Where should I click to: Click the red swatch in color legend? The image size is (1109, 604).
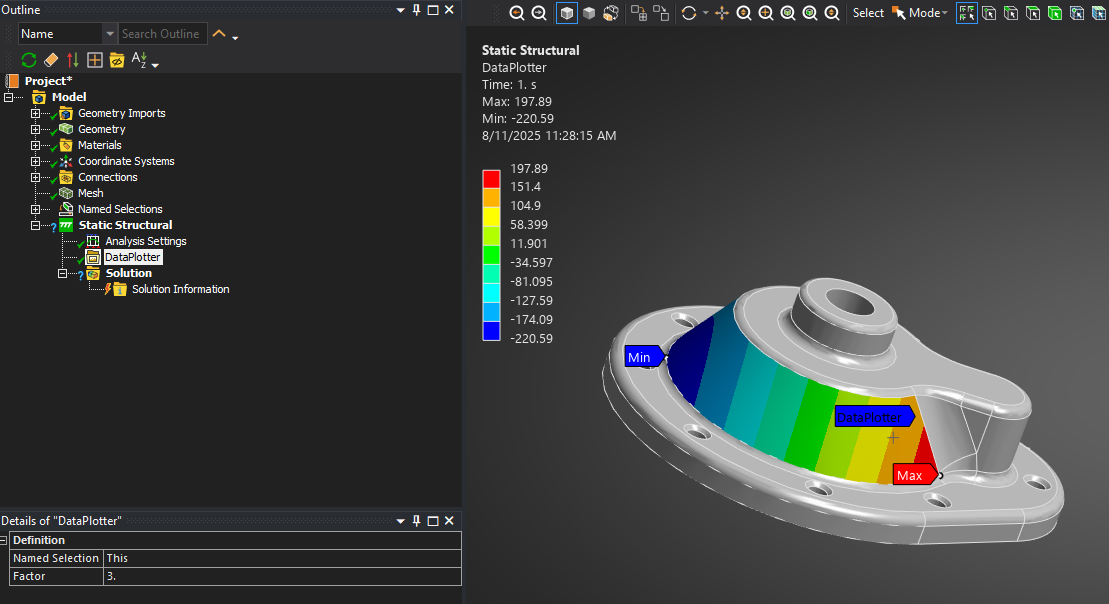(491, 178)
